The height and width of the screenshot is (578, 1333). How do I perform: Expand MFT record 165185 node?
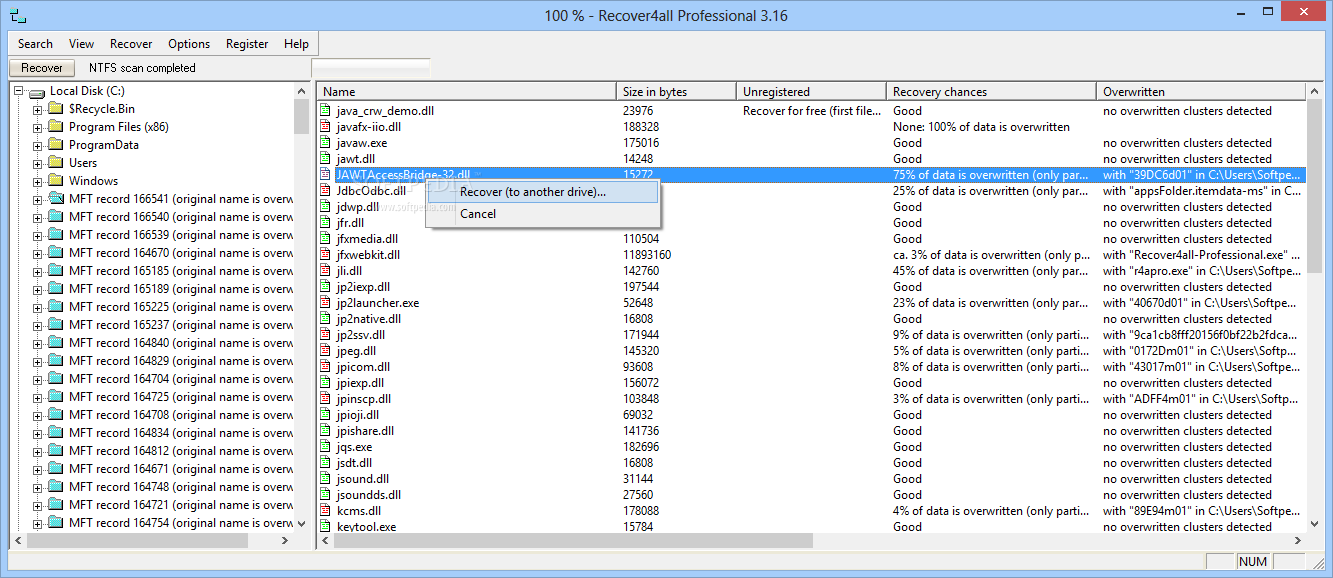(x=37, y=271)
